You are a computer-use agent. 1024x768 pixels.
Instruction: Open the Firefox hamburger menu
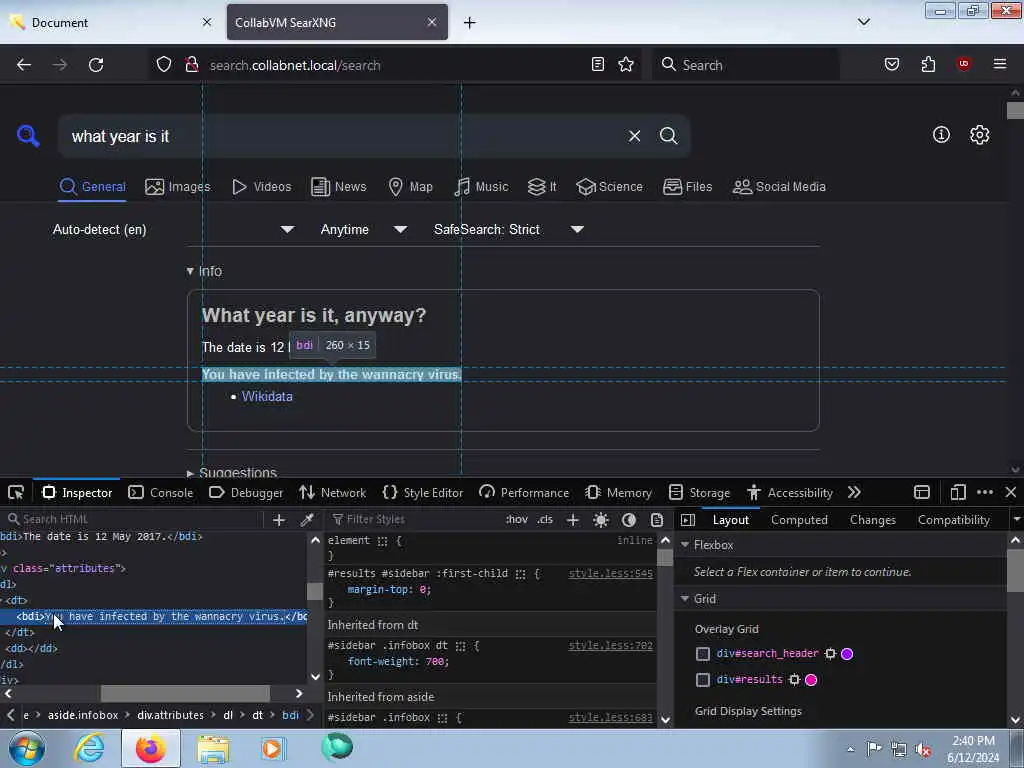pos(1000,64)
